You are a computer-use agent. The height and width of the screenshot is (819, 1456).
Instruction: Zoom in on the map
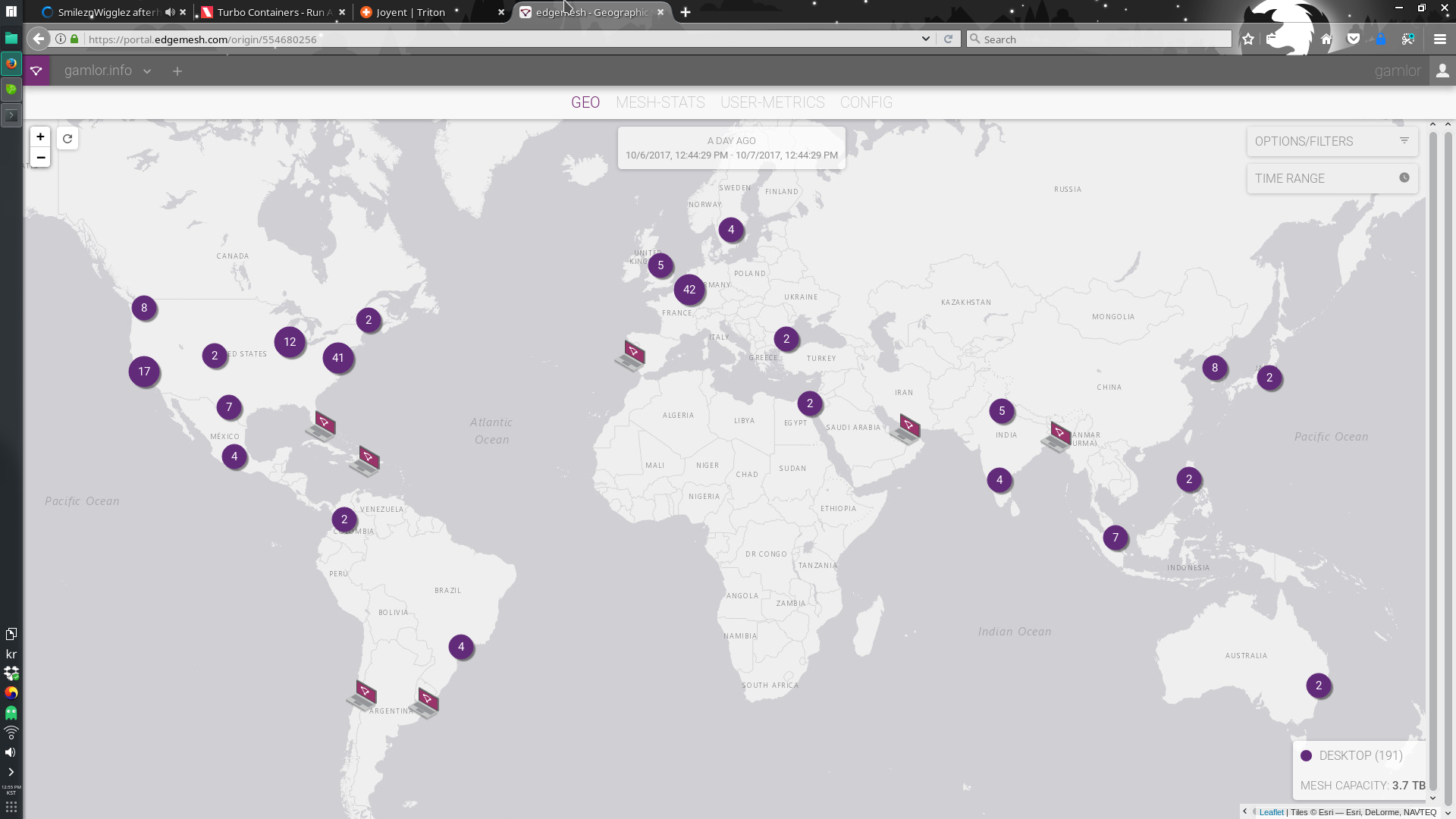click(41, 136)
